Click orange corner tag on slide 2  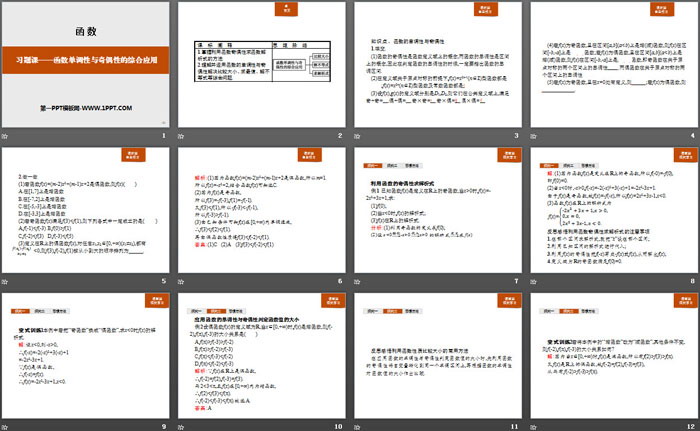[x=286, y=9]
